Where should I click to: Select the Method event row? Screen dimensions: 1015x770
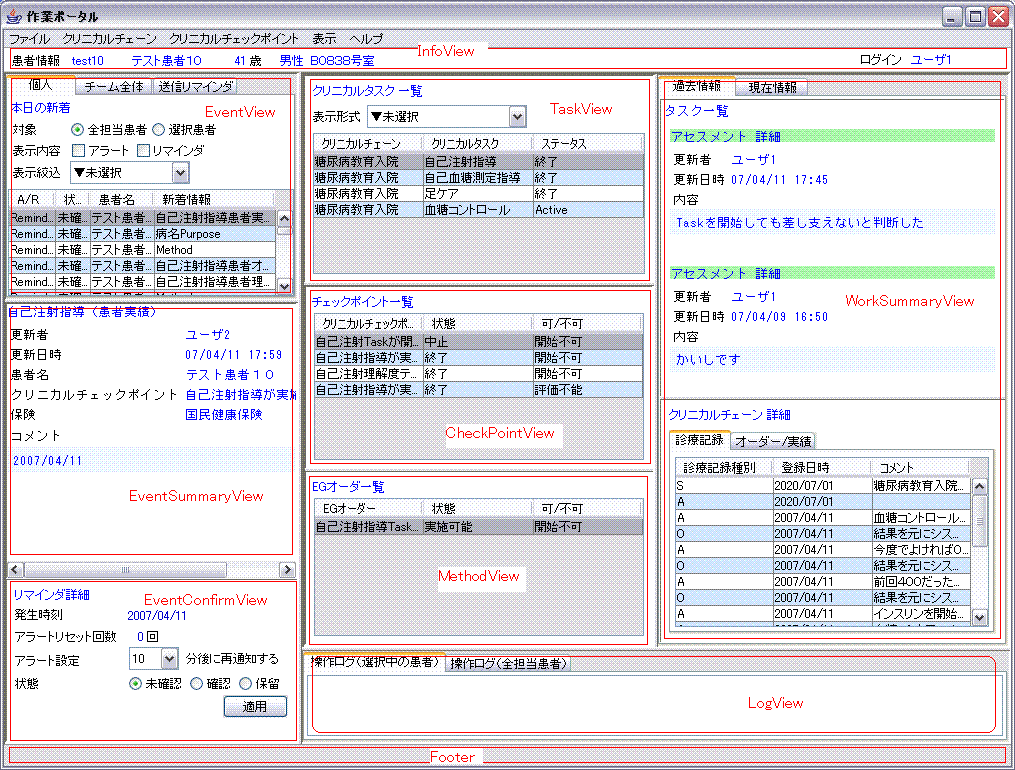click(143, 250)
